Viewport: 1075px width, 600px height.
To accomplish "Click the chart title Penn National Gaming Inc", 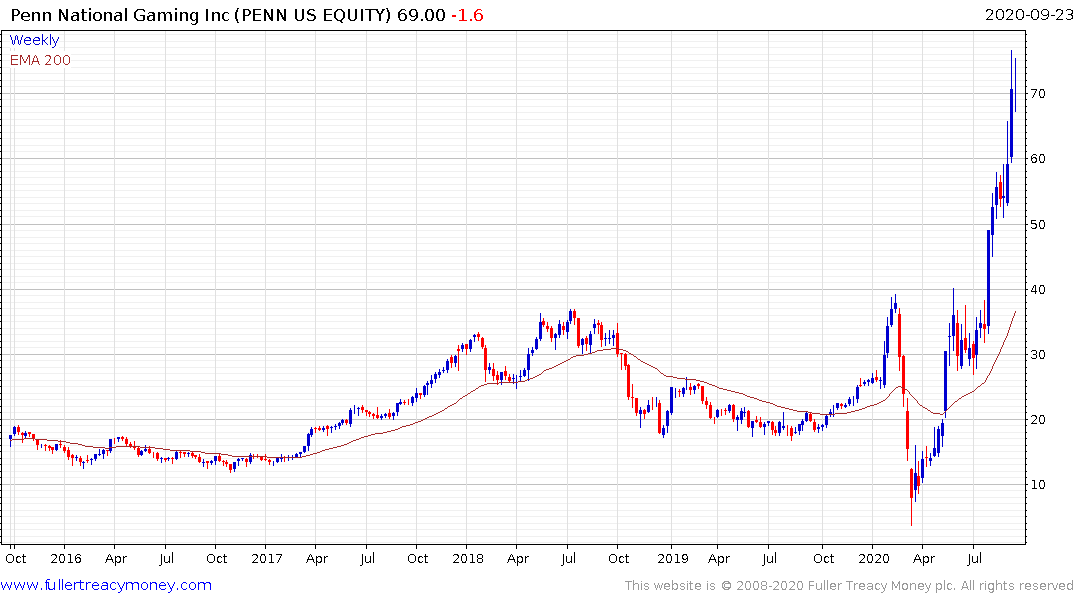I will 121,15.
